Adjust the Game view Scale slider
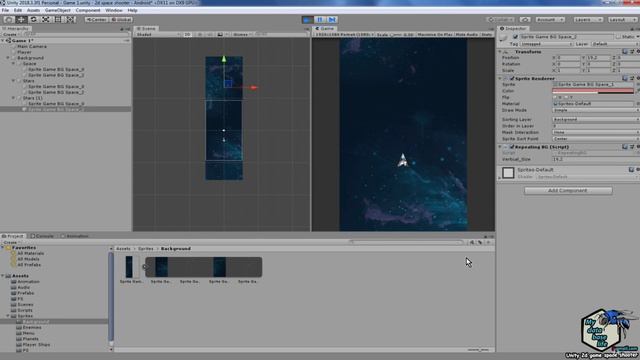This screenshot has height=360, width=640. click(396, 35)
